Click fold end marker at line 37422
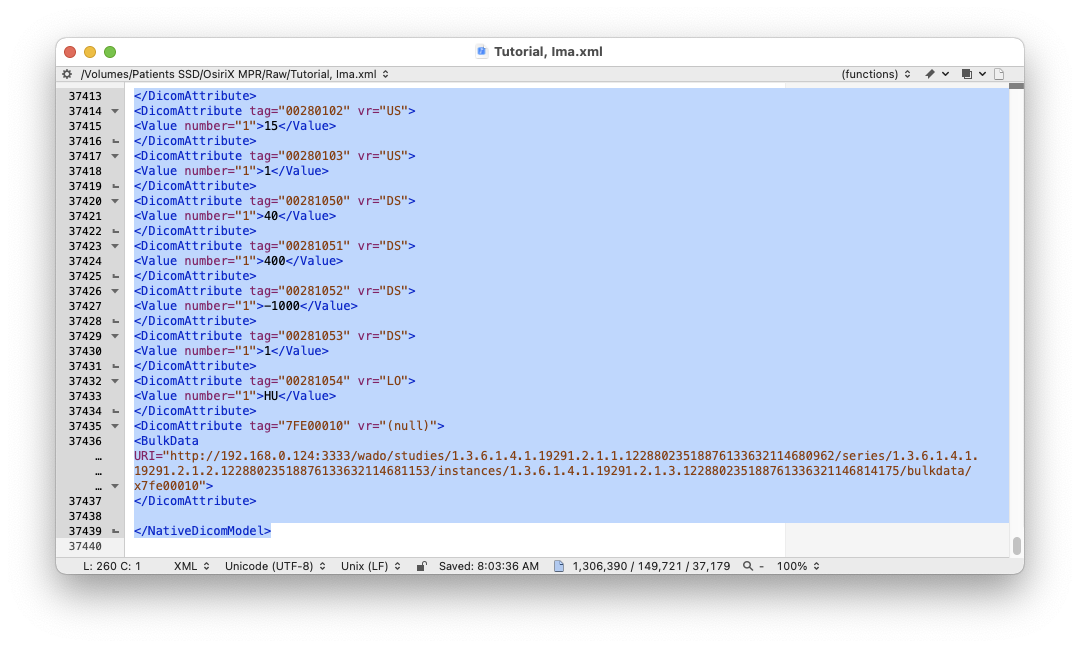 (115, 231)
